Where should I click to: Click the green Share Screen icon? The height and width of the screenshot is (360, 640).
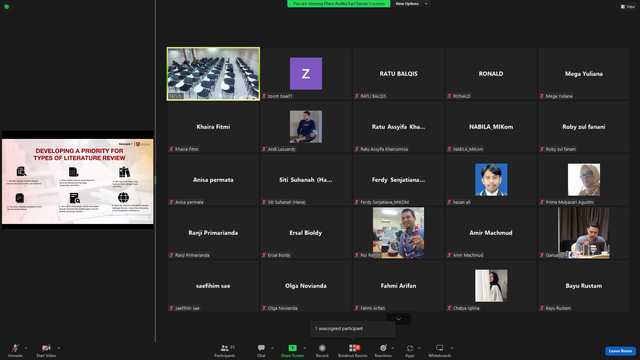pyautogui.click(x=293, y=348)
